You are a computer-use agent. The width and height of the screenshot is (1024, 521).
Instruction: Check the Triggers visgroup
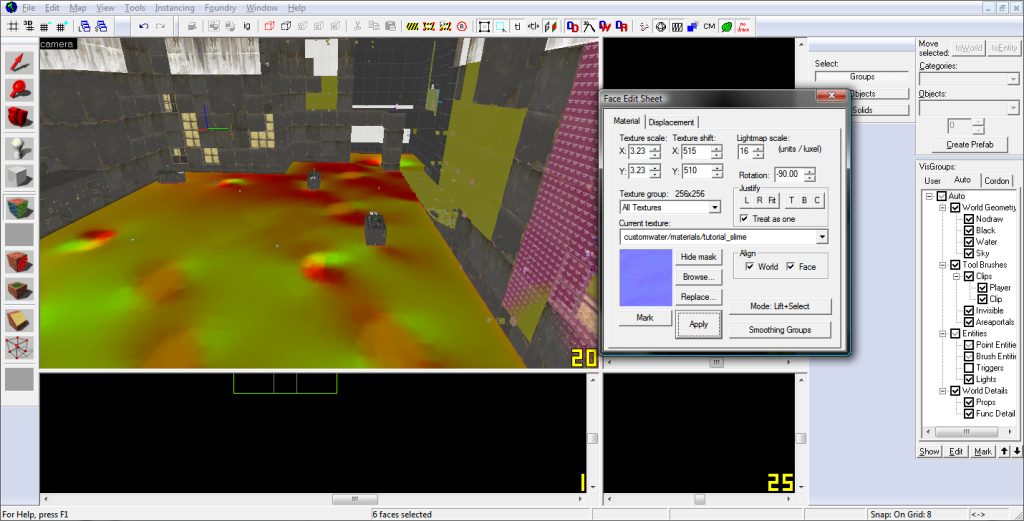(969, 368)
